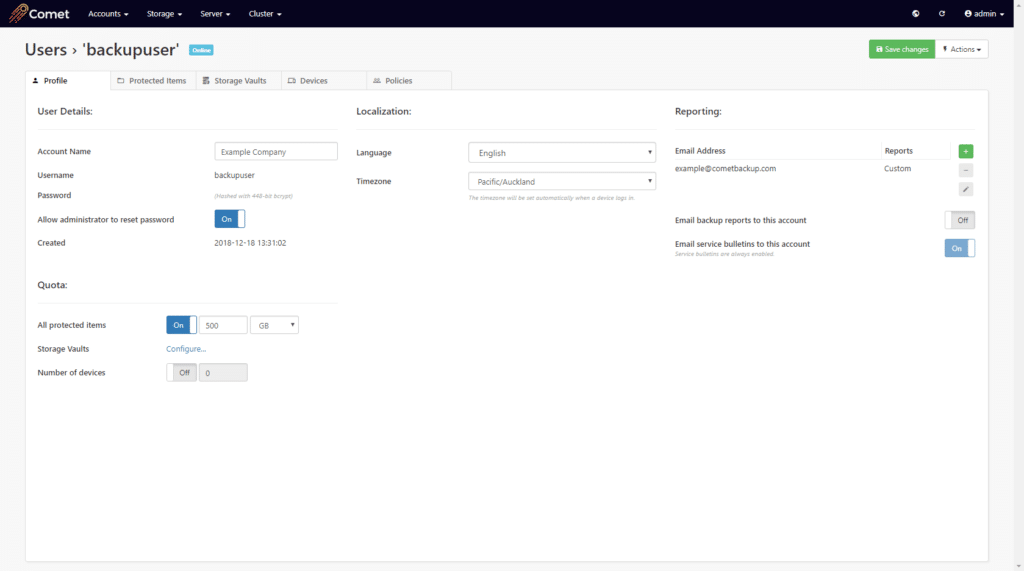1024x571 pixels.
Task: Toggle Allow administrator to reset password
Action: tap(229, 219)
